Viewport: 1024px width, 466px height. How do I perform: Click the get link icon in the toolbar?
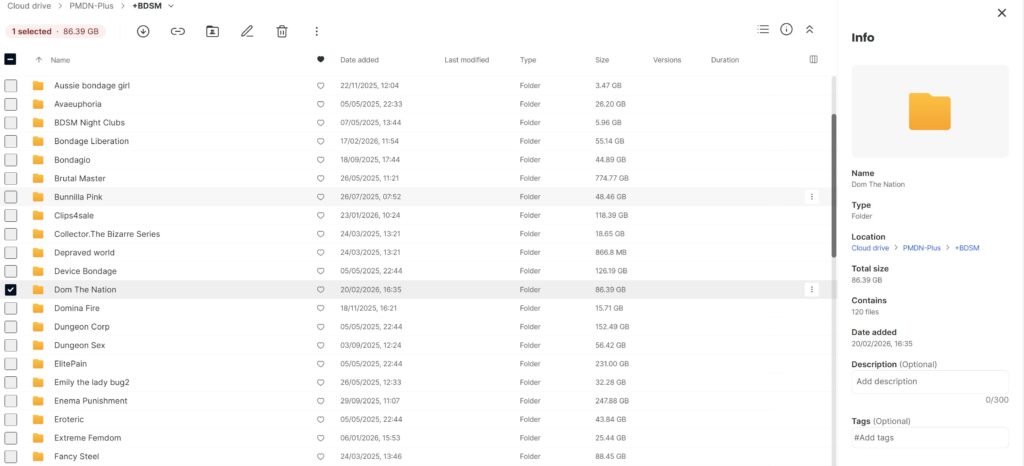coord(178,31)
